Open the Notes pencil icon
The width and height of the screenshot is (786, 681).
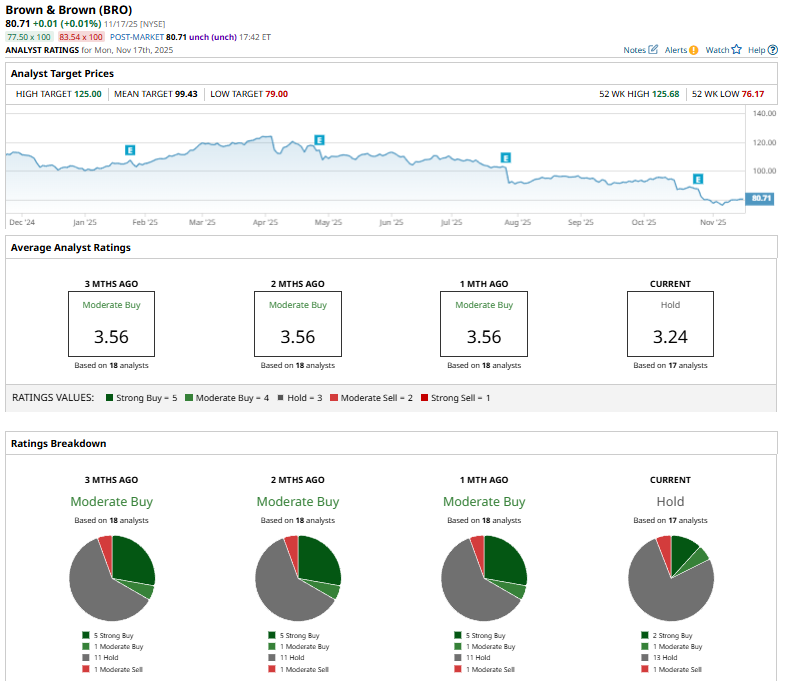[654, 49]
